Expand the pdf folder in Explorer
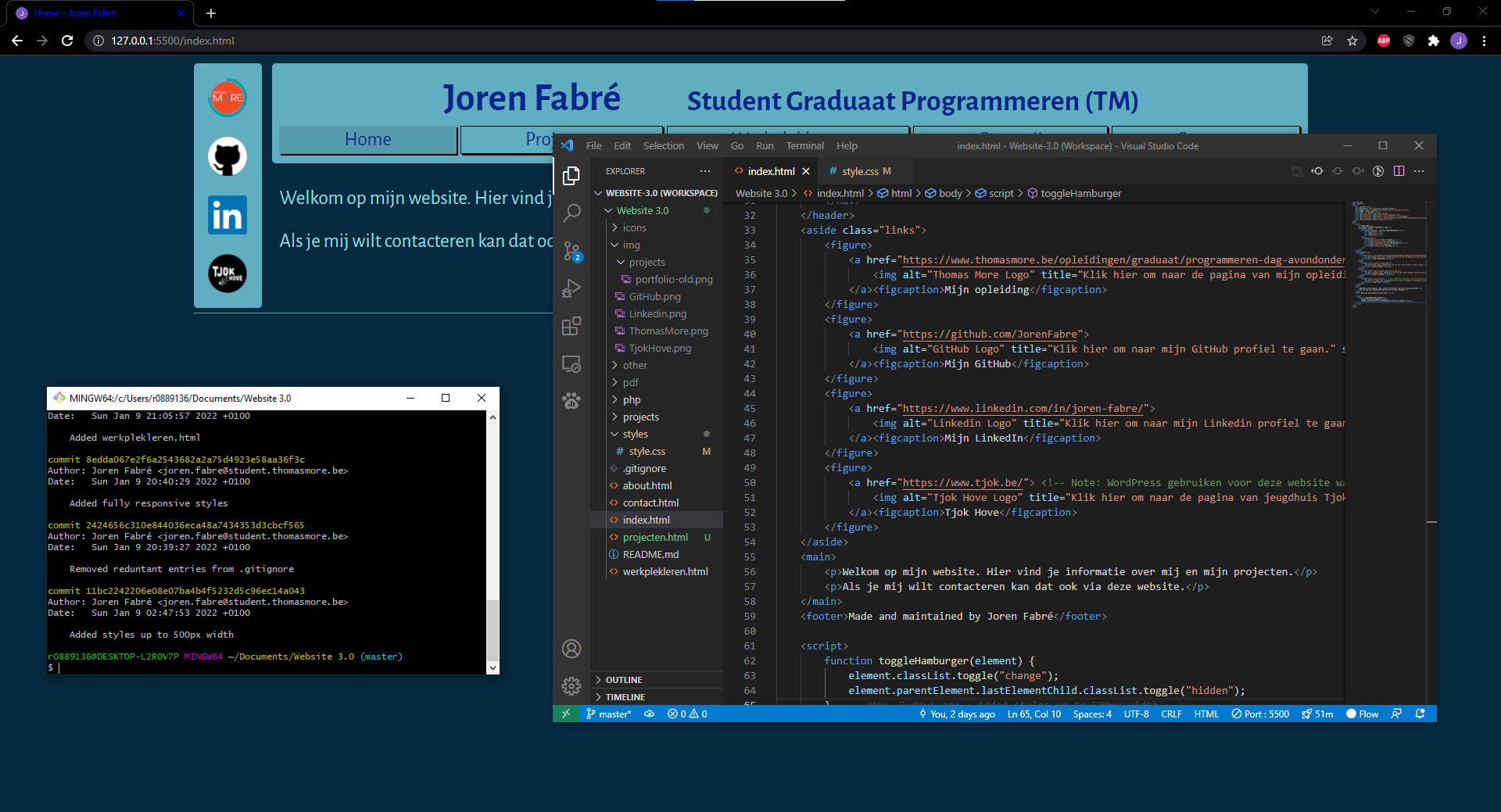The width and height of the screenshot is (1501, 812). pos(657,382)
